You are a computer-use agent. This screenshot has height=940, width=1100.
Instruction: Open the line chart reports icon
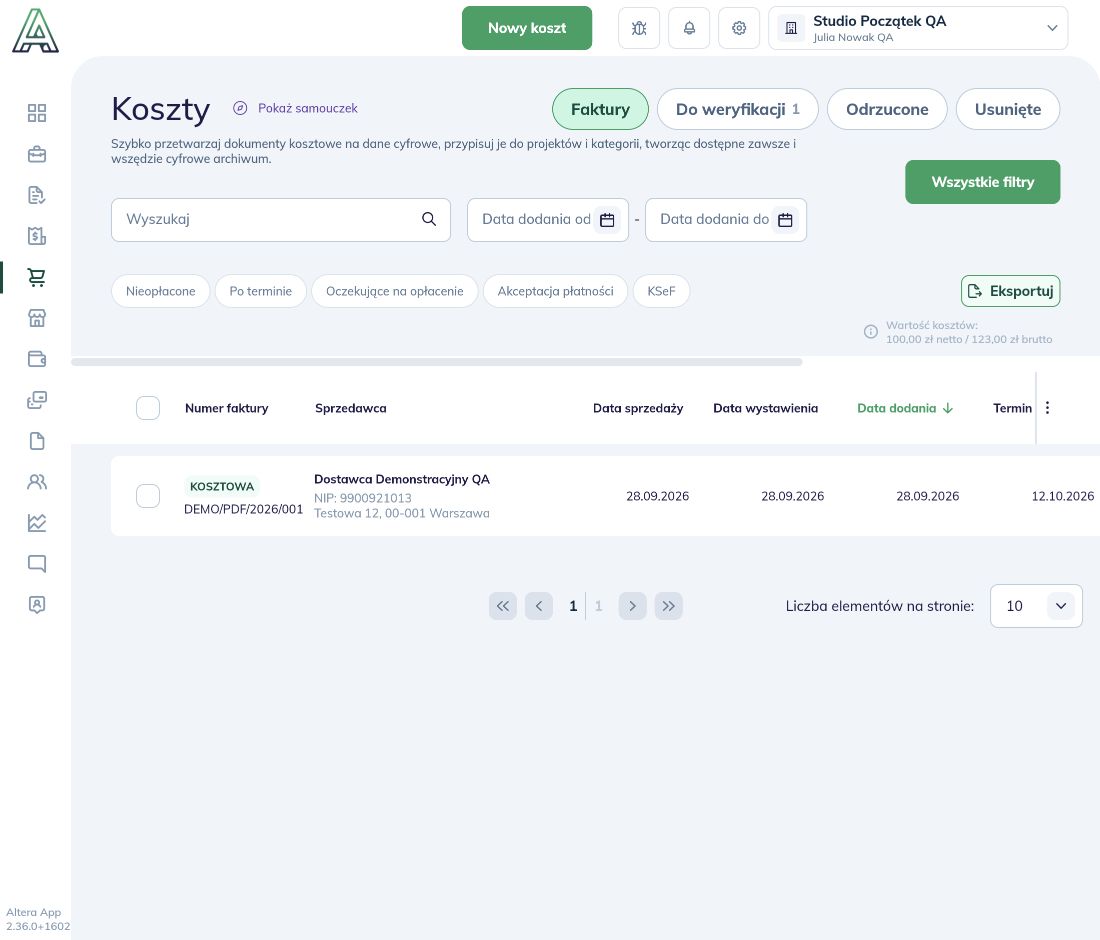click(36, 523)
